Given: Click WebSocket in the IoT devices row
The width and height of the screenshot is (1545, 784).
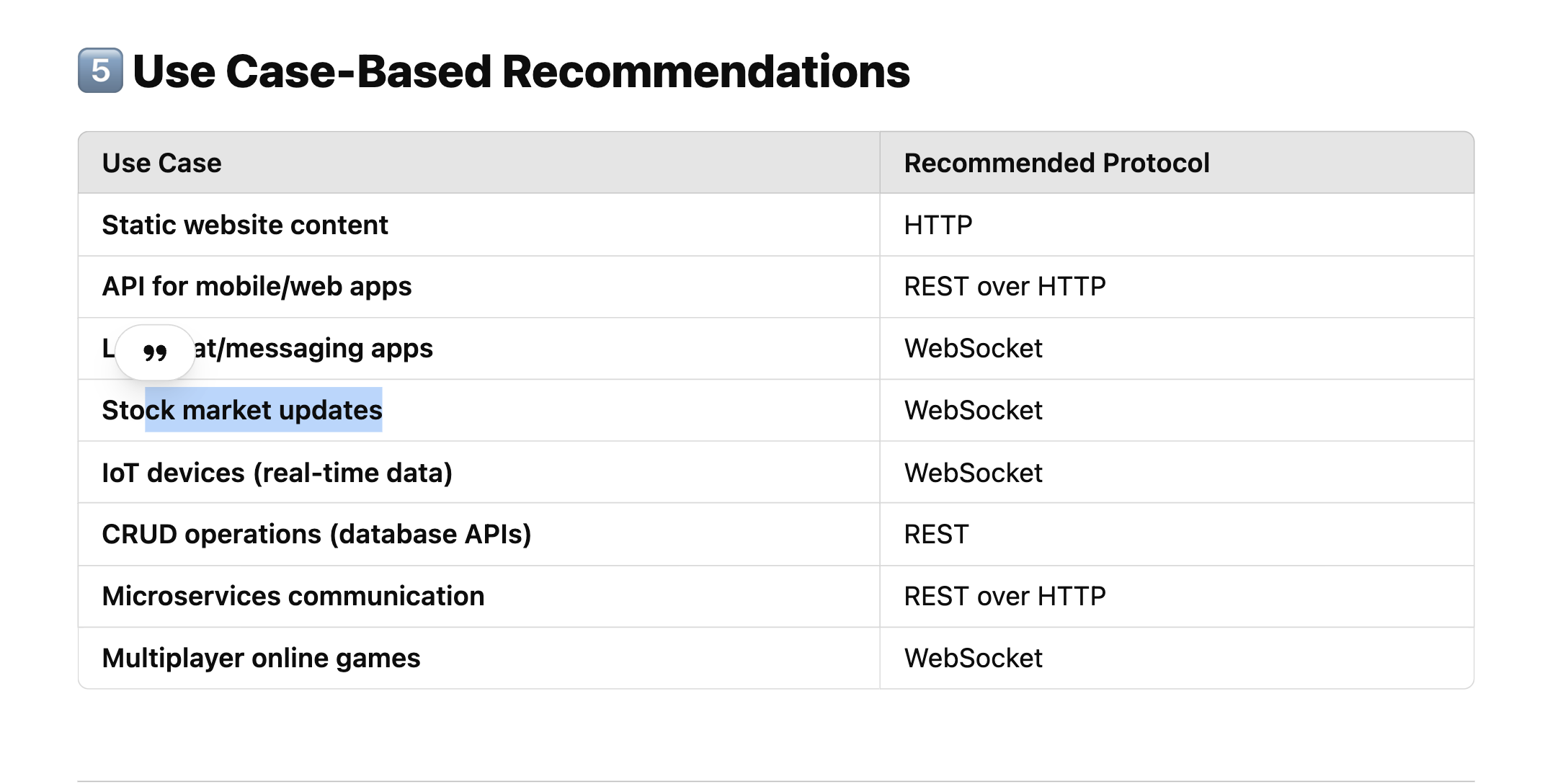Looking at the screenshot, I should coord(973,473).
